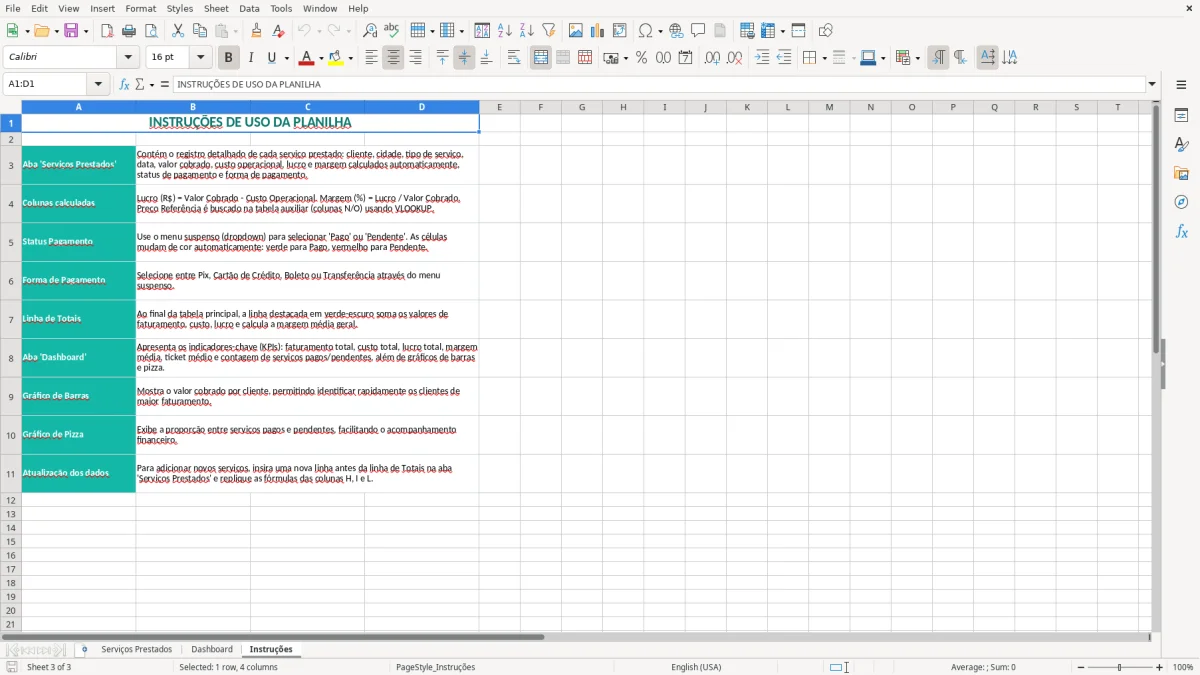
Task: Toggle Underline formatting
Action: (272, 58)
